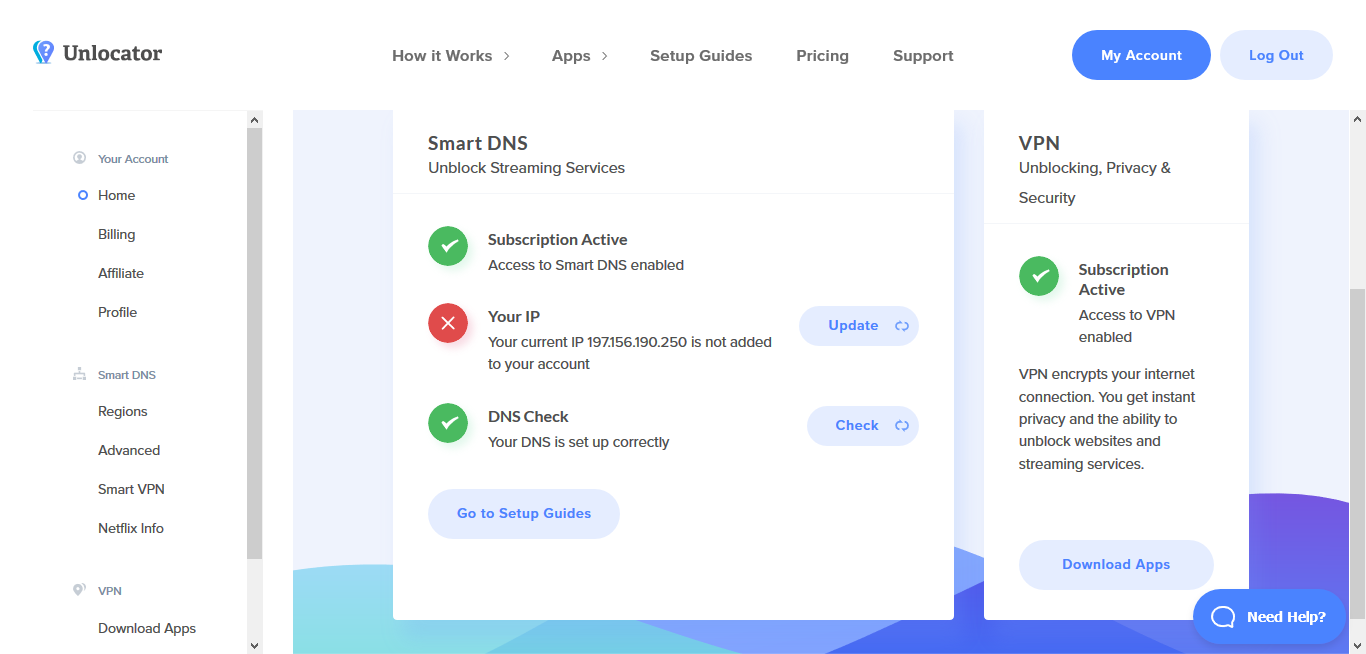This screenshot has height=654, width=1366.
Task: Click sidebar scrollbar down arrow
Action: 254,645
